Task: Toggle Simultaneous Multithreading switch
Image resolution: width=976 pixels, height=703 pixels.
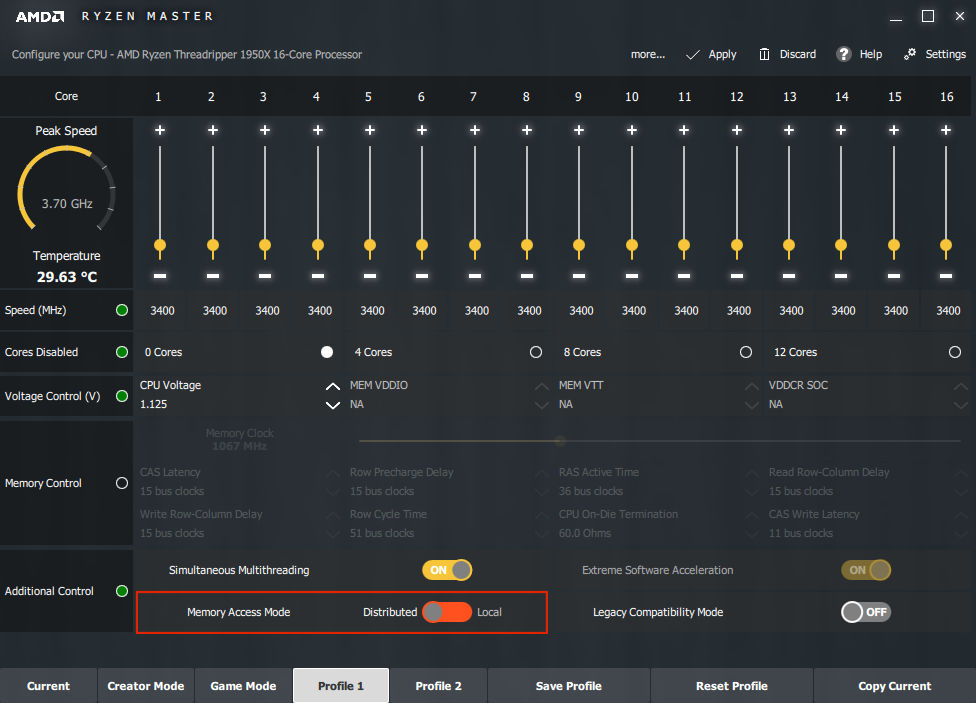Action: pos(447,570)
